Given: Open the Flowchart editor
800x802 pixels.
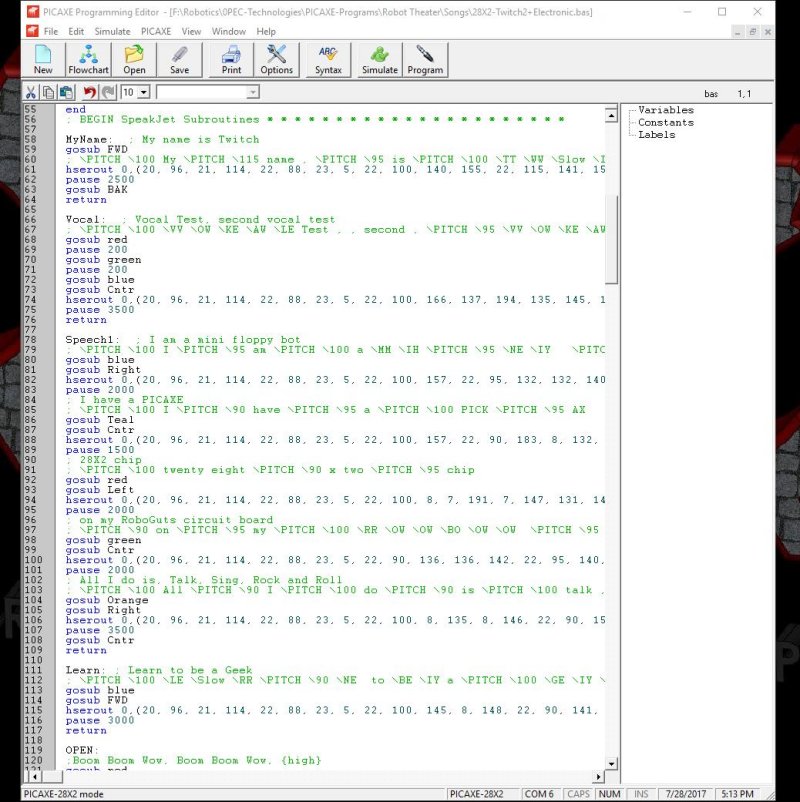Looking at the screenshot, I should point(89,60).
